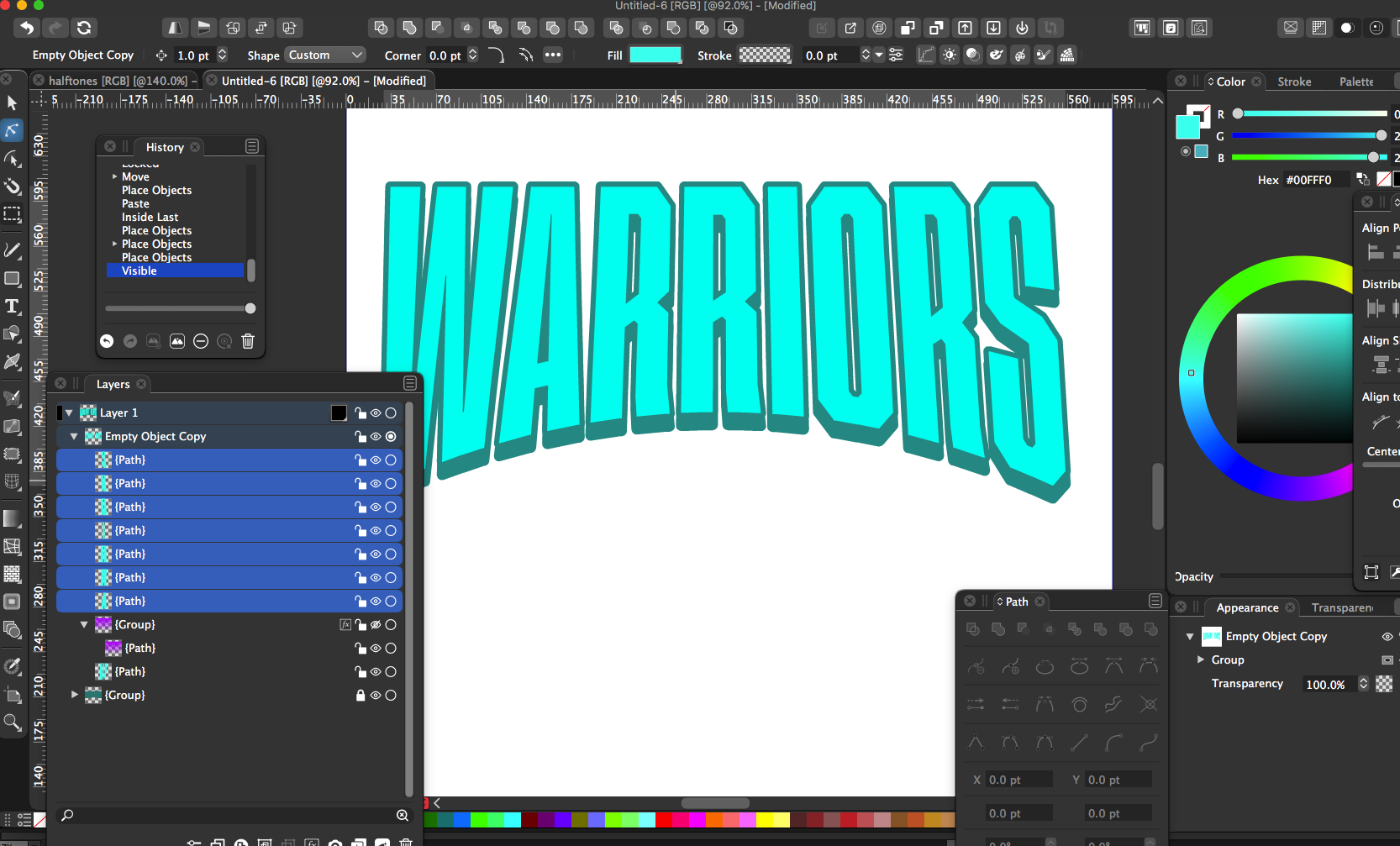This screenshot has height=846, width=1400.
Task: Select the Text tool
Action: coord(12,307)
